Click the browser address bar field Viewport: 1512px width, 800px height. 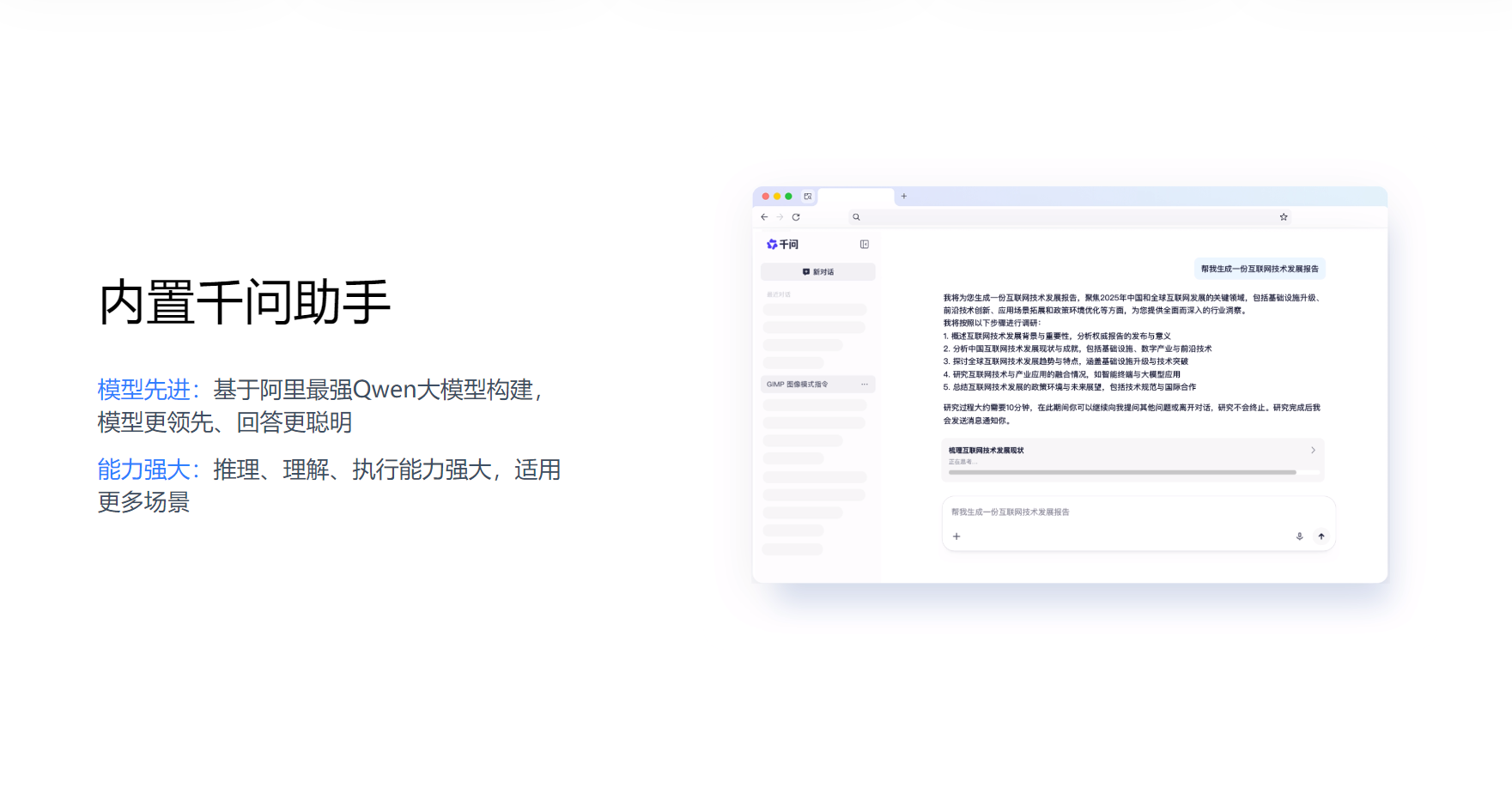click(x=1065, y=217)
